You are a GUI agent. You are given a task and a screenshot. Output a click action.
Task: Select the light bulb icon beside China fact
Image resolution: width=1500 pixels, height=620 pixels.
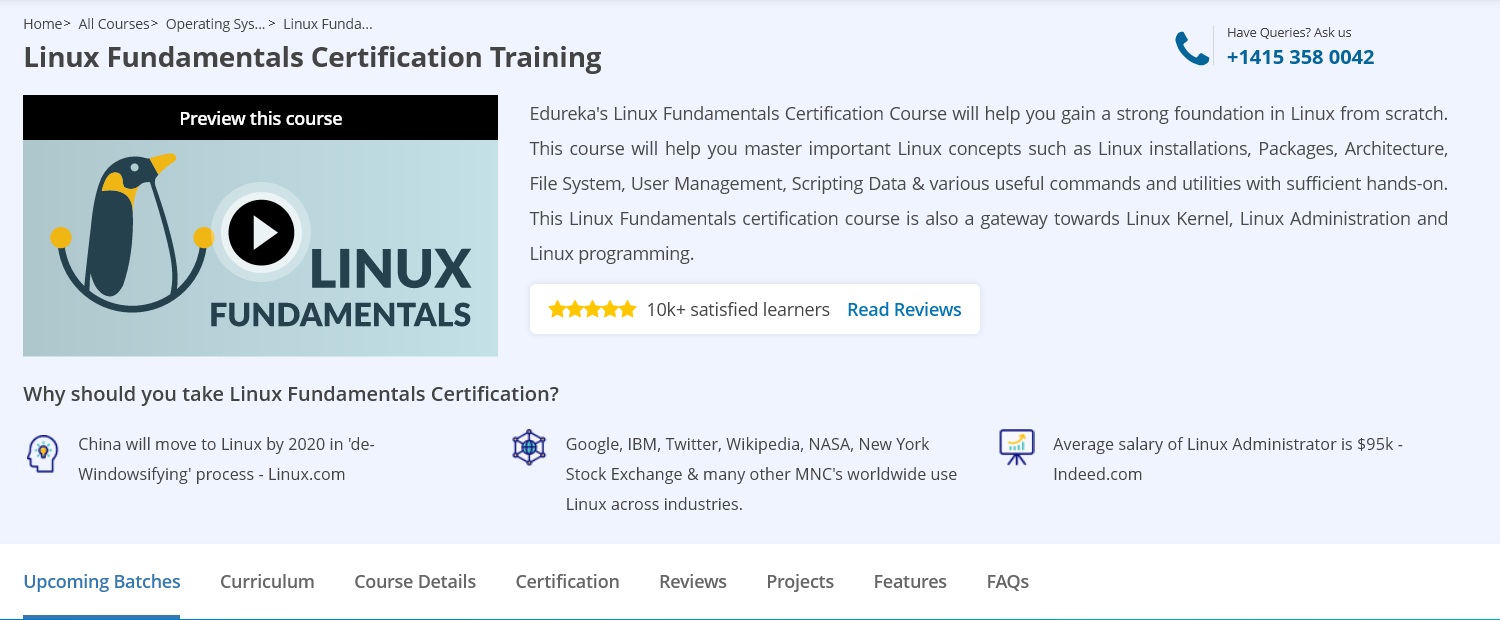click(42, 453)
